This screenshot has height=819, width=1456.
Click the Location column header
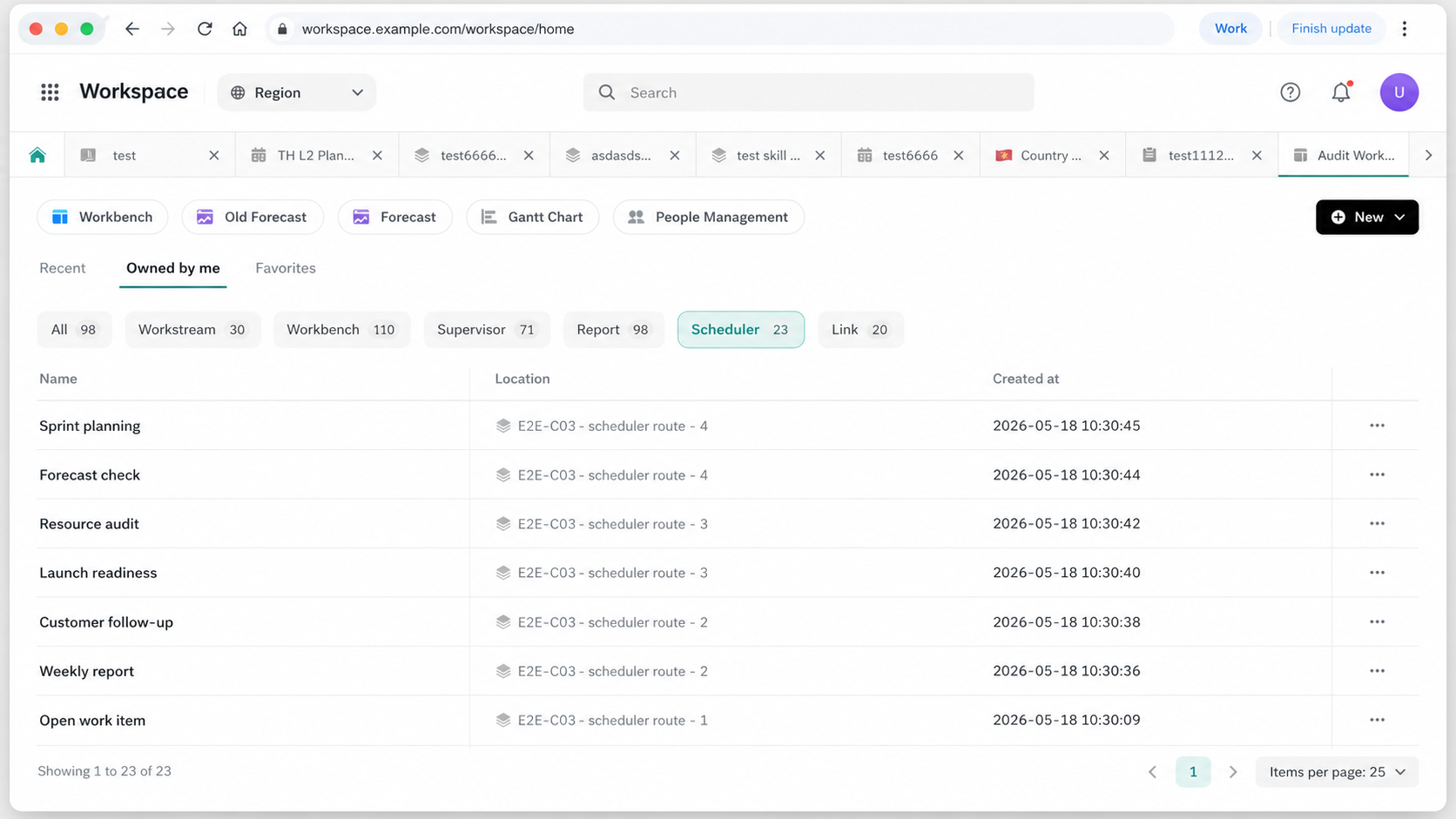[522, 379]
